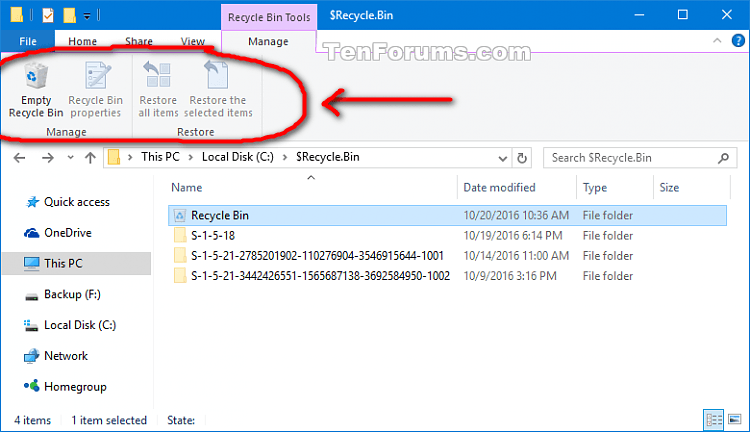Click Restore all items

(x=158, y=90)
